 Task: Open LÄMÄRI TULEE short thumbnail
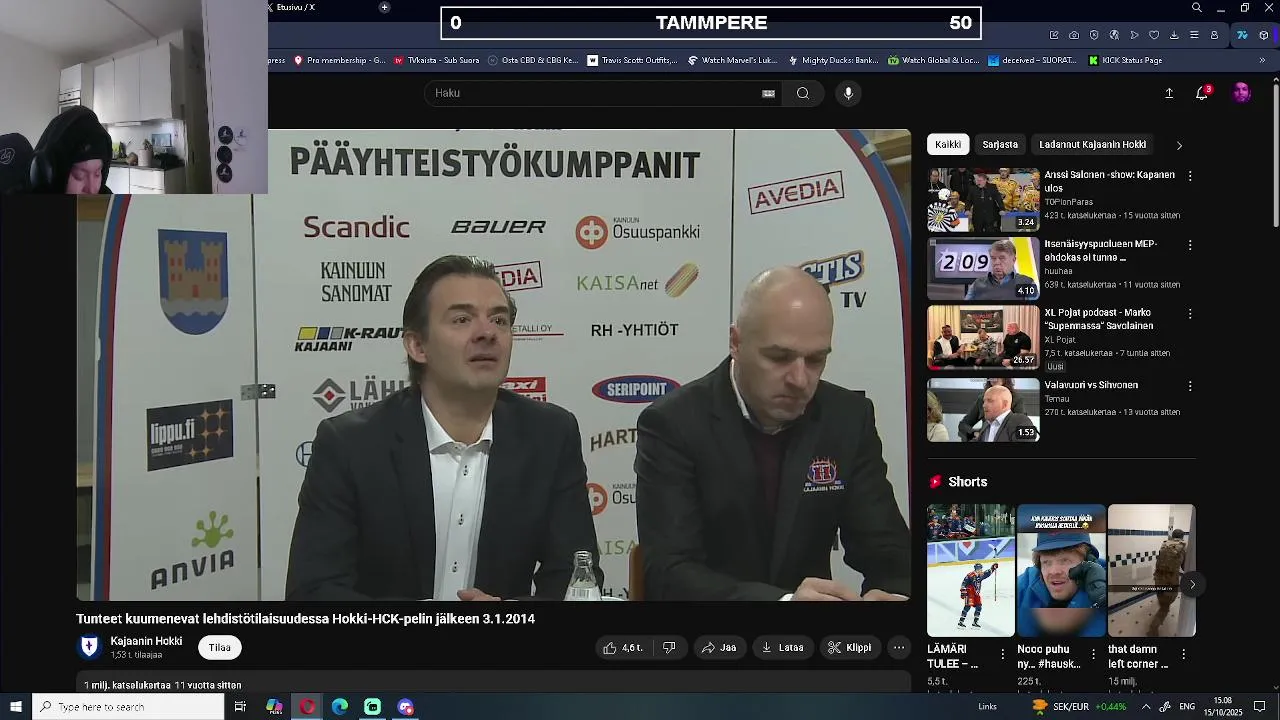click(x=970, y=570)
